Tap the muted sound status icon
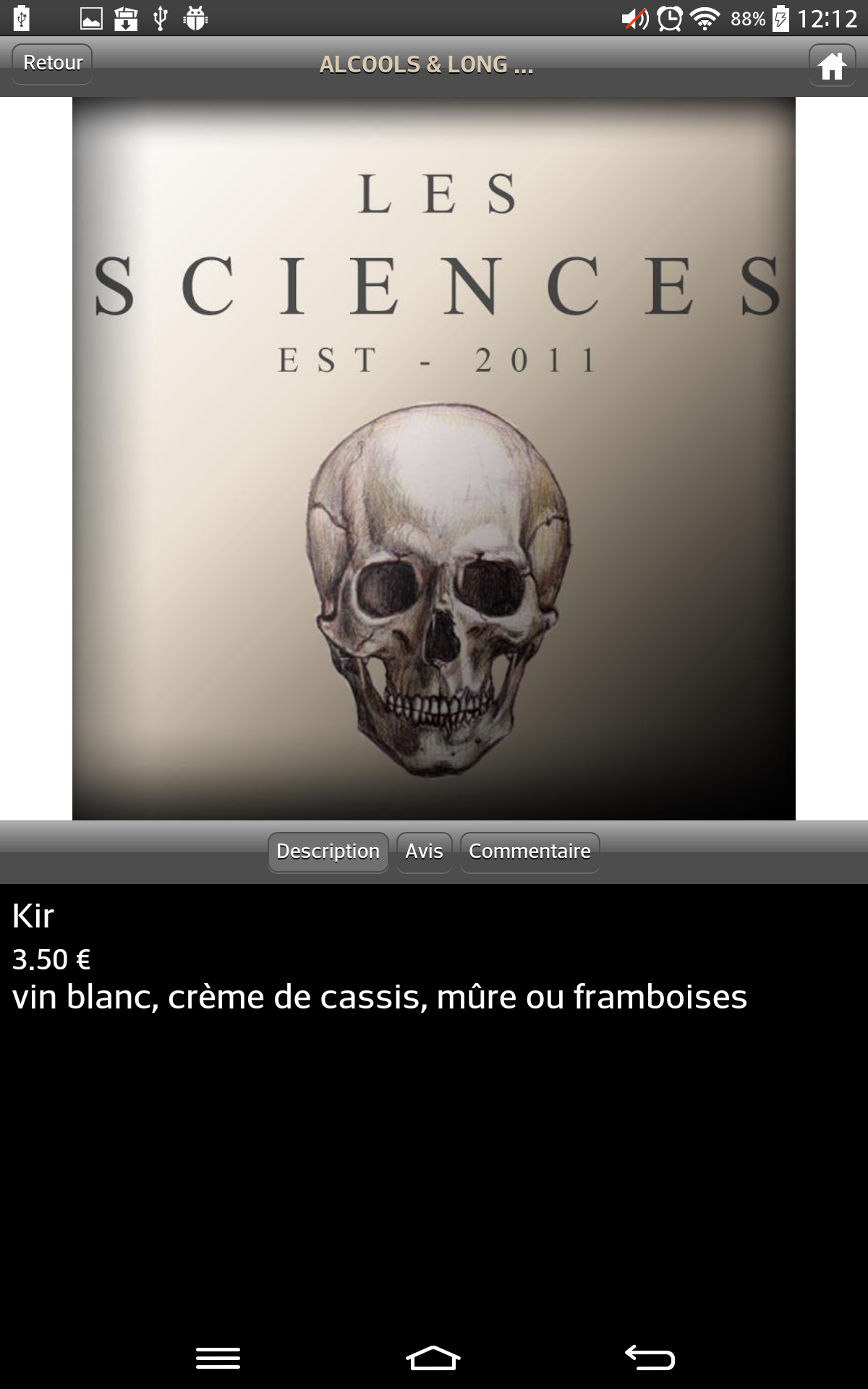The image size is (868, 1389). [x=635, y=18]
